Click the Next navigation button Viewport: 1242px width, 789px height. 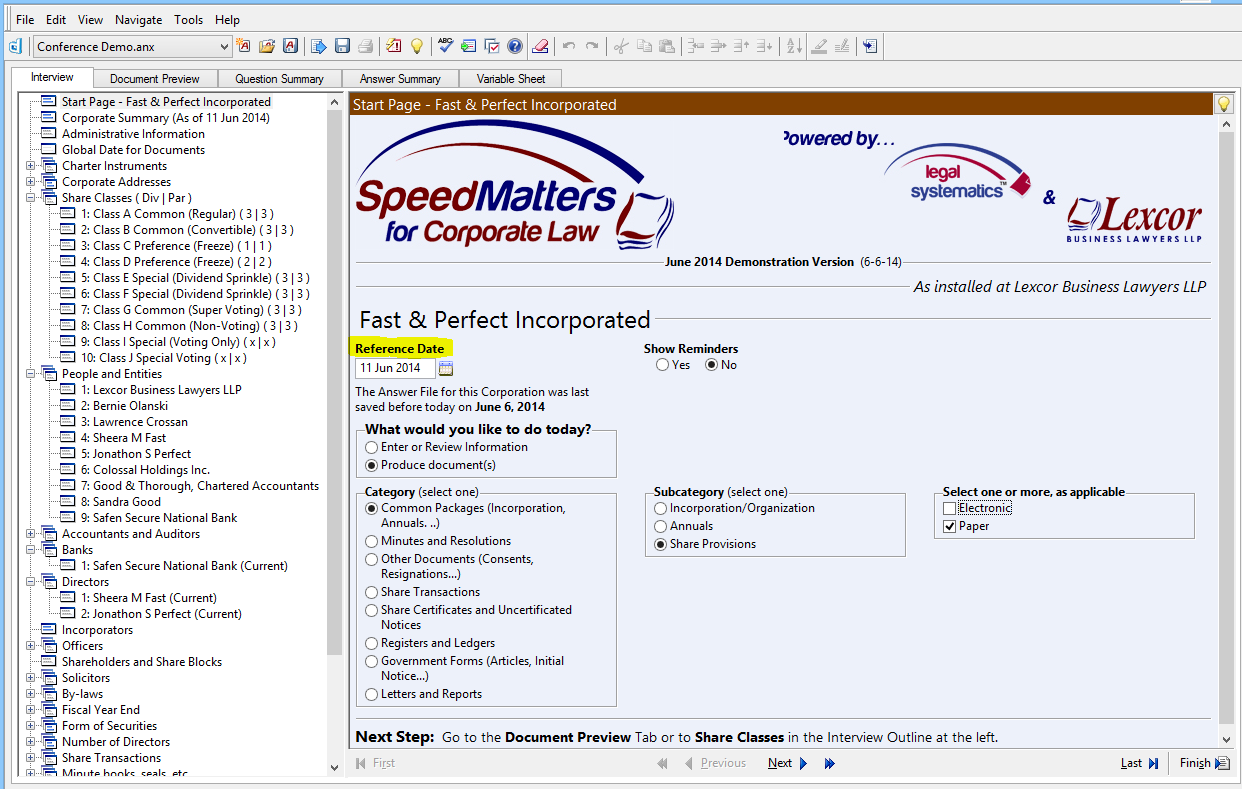coord(788,763)
